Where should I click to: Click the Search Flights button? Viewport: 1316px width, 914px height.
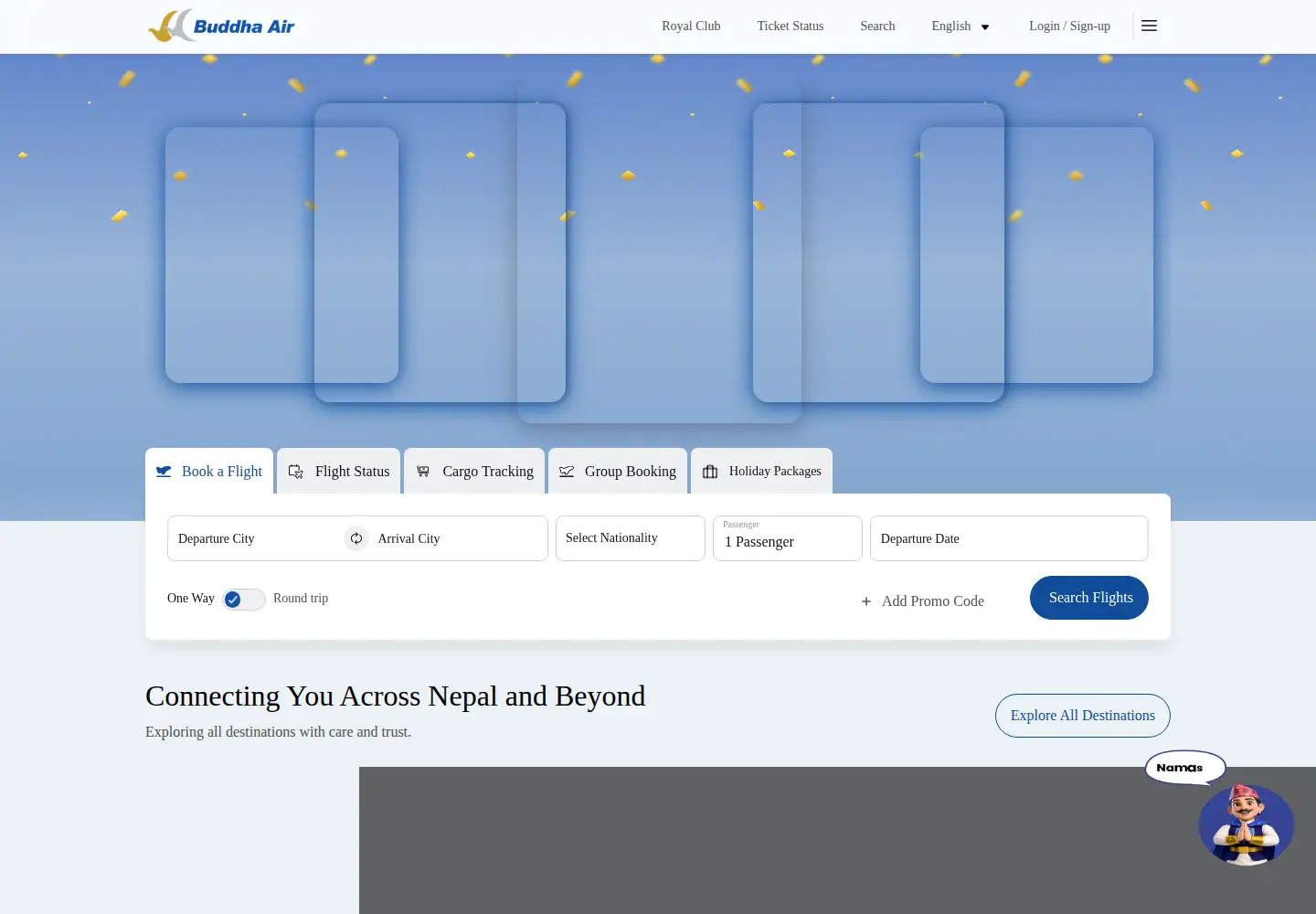coord(1089,598)
